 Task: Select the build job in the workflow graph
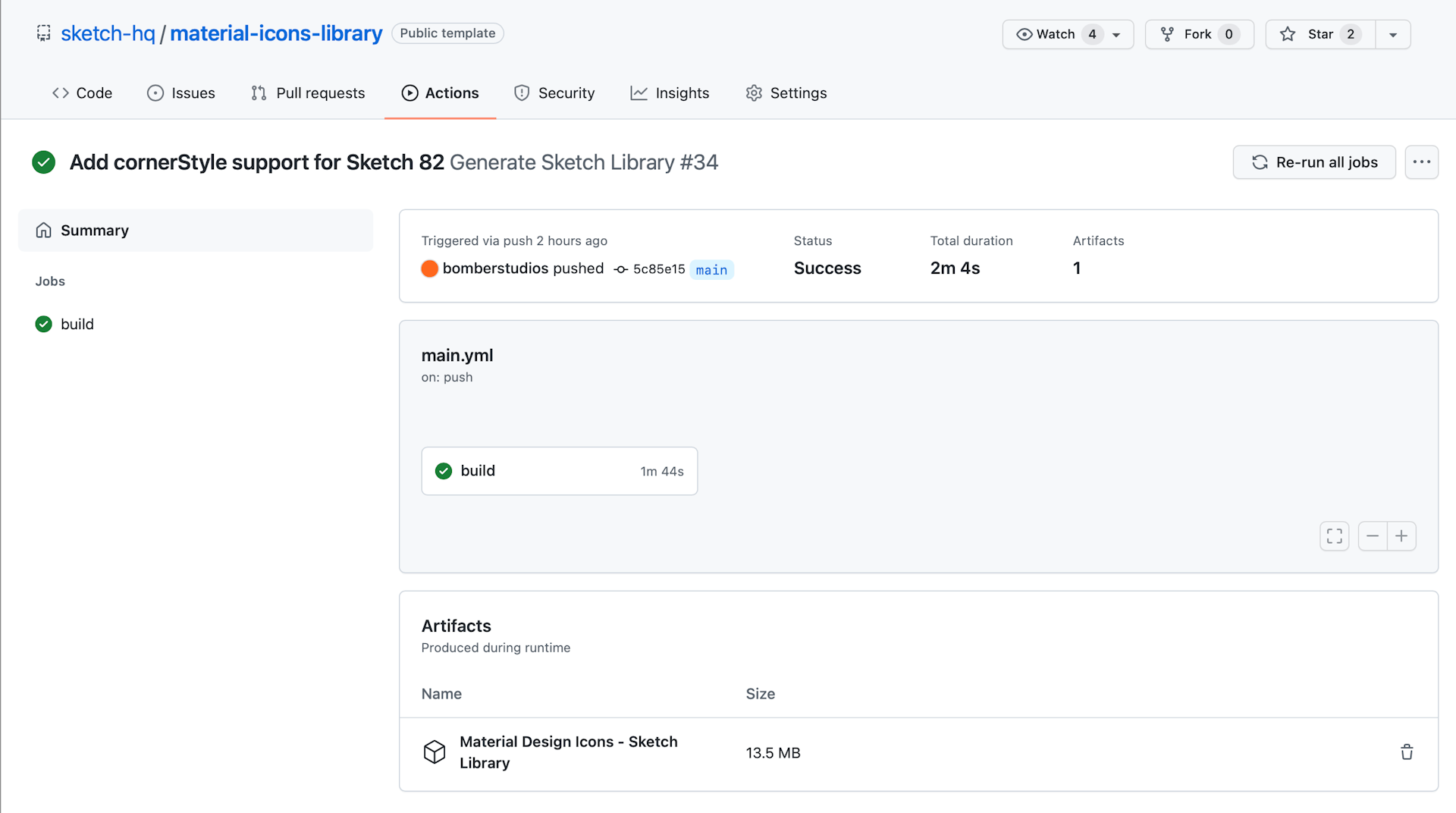click(559, 470)
